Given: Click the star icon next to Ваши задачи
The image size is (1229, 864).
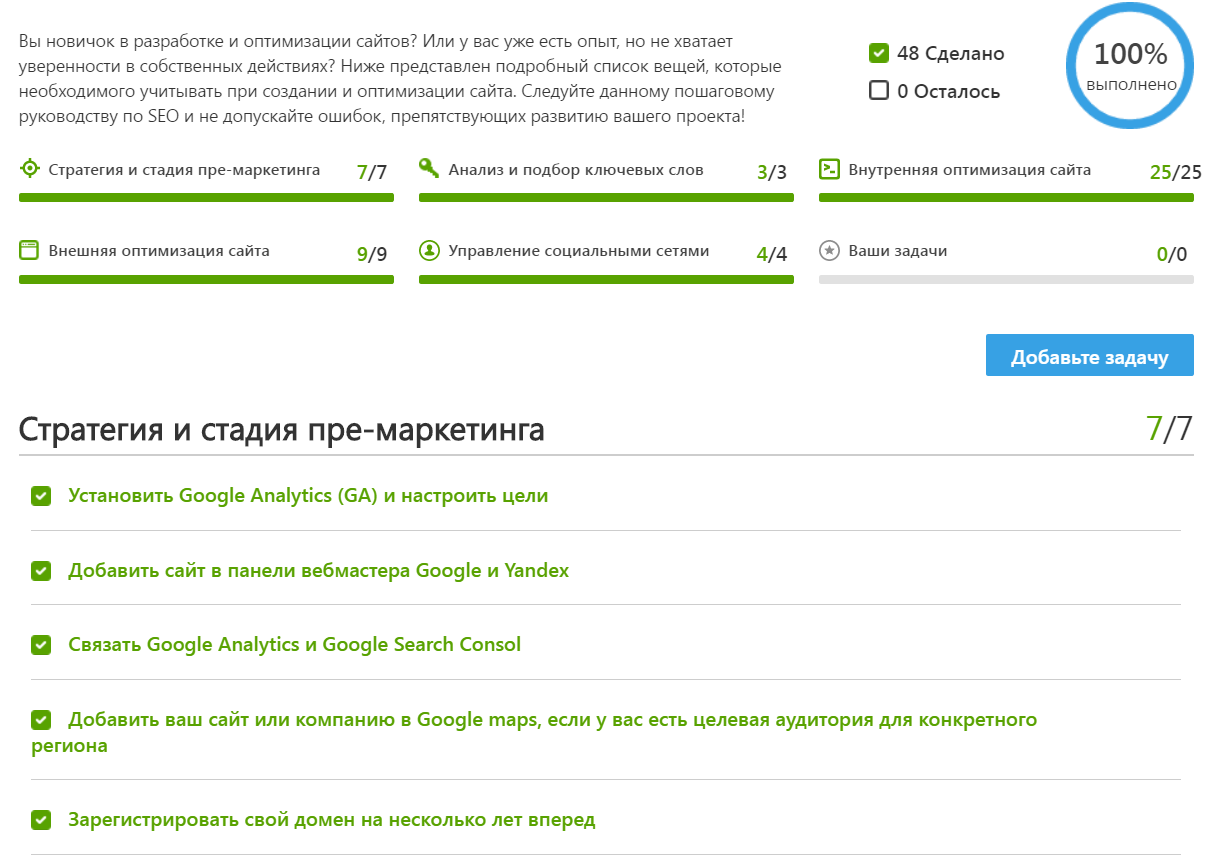Looking at the screenshot, I should pos(829,251).
